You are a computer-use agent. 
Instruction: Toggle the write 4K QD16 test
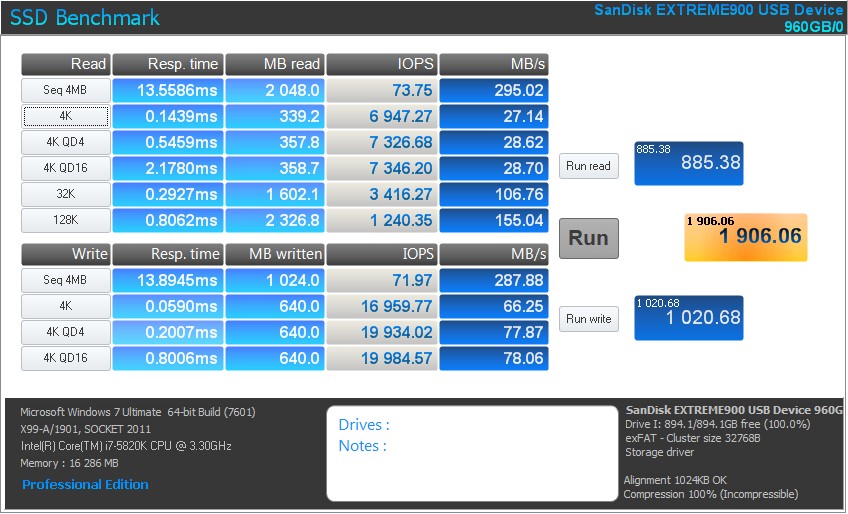[x=65, y=359]
